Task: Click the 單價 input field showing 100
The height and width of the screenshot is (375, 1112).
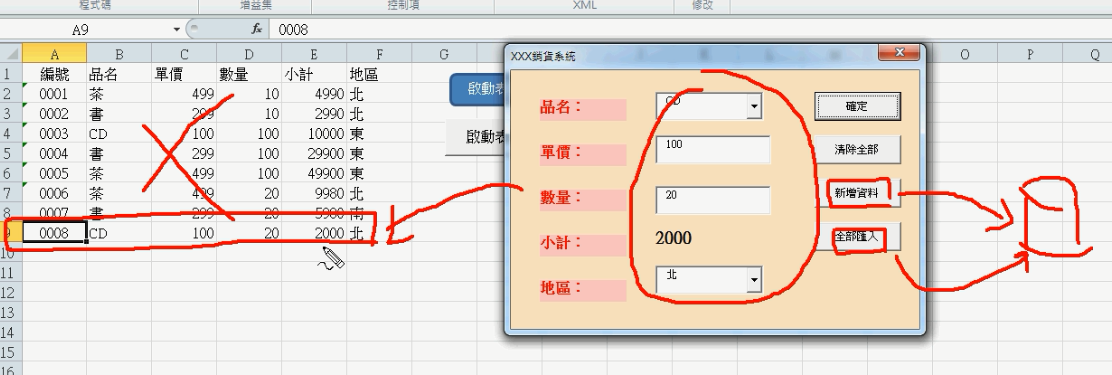Action: point(713,150)
